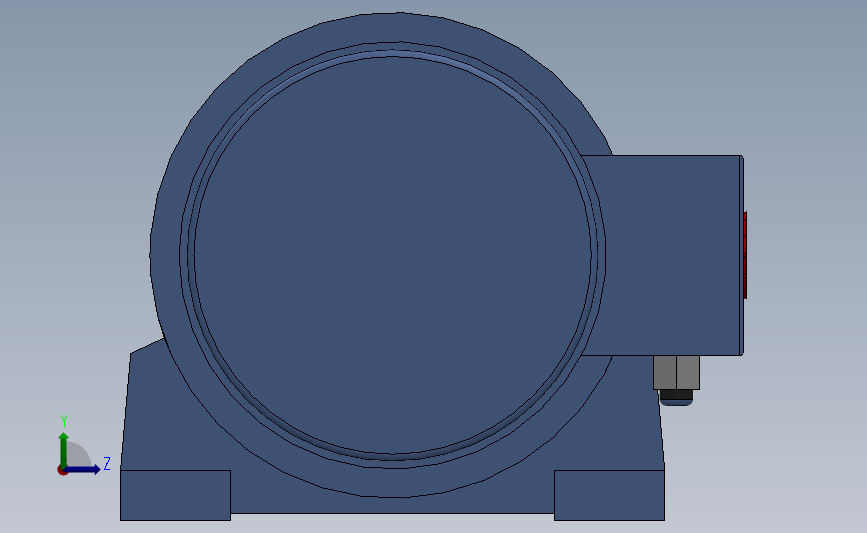The image size is (867, 533).
Task: Select the red origin ball of the triad
Action: (x=62, y=471)
